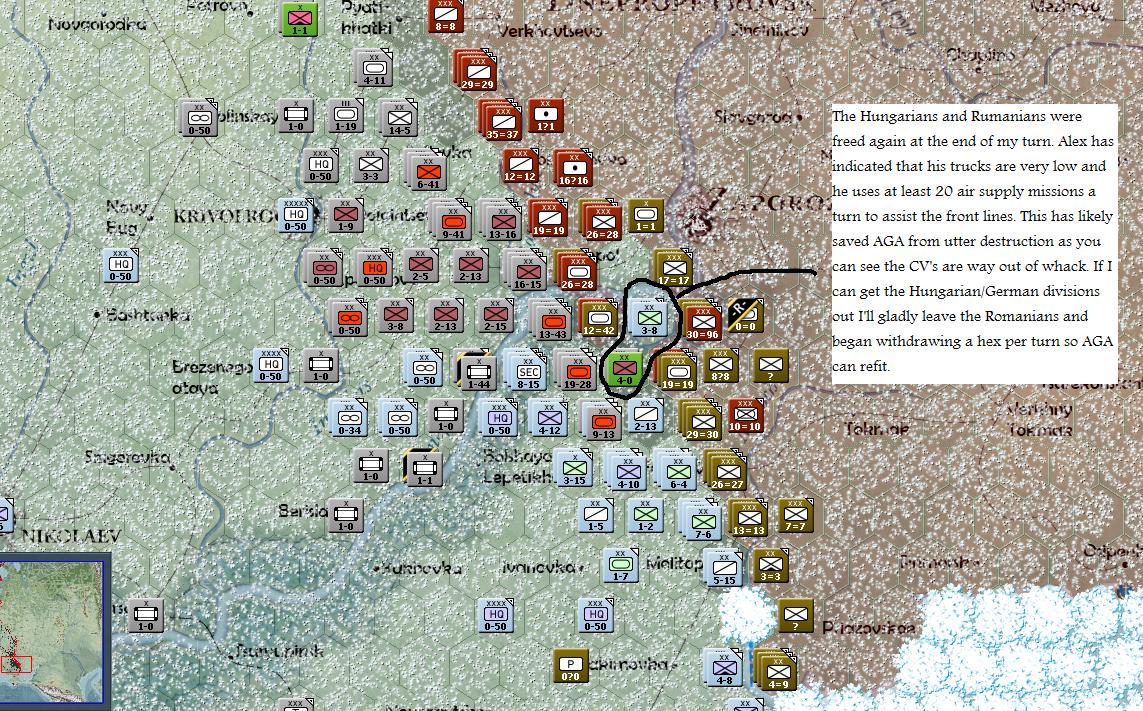This screenshot has width=1143, height=711.
Task: Click the 2-5 infantry division counter
Action: pos(420,266)
